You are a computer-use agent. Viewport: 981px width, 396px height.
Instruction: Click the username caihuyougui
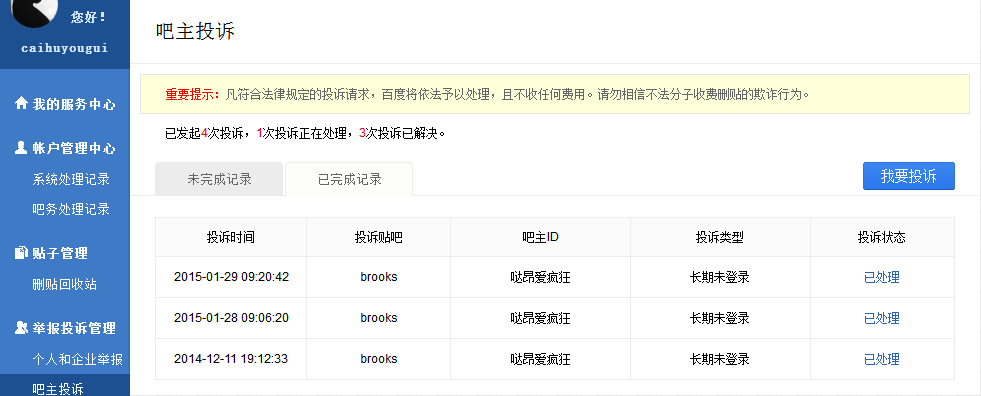click(64, 48)
